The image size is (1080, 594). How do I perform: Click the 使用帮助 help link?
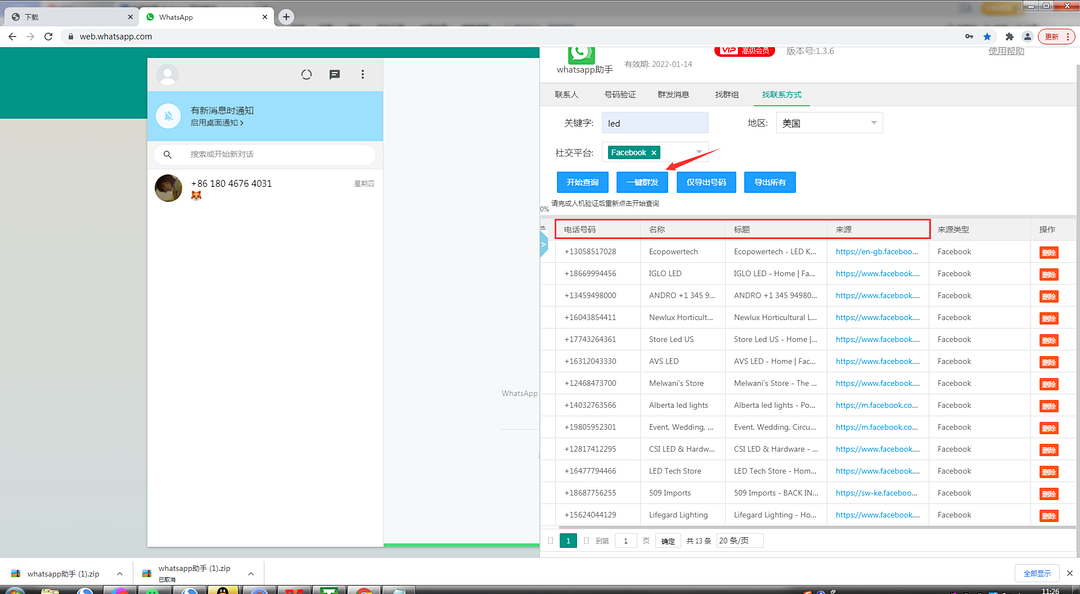1006,51
